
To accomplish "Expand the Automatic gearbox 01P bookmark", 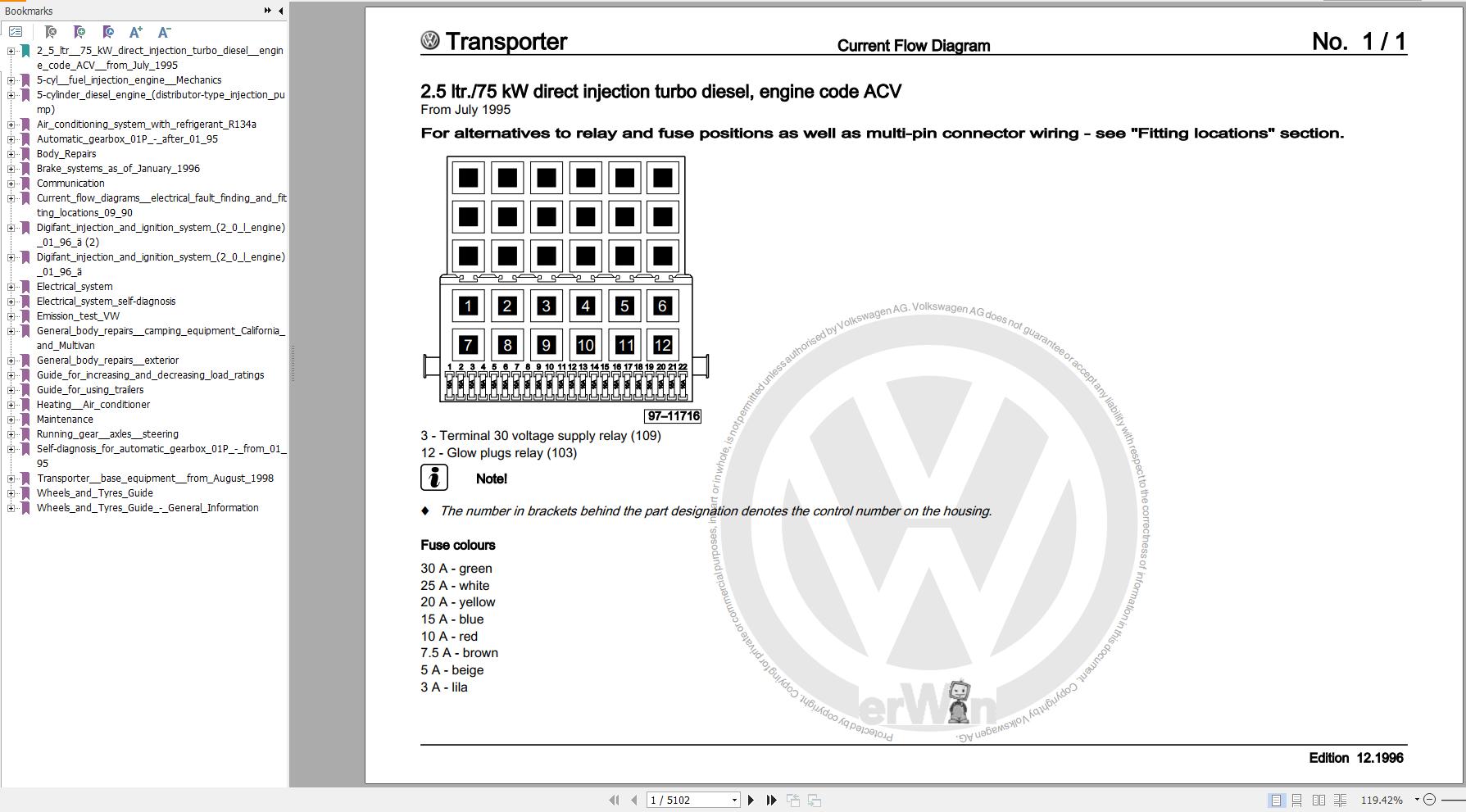I will 11,139.
